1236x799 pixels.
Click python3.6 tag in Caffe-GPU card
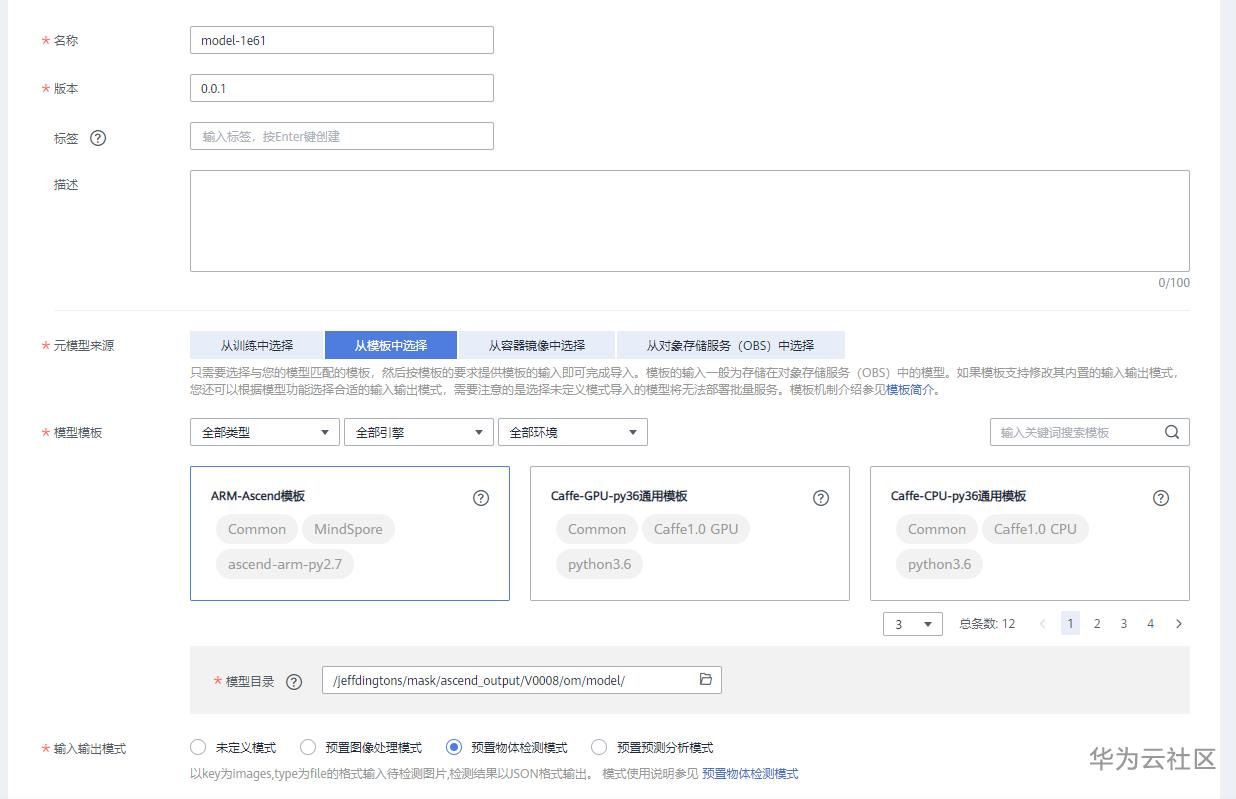(600, 564)
